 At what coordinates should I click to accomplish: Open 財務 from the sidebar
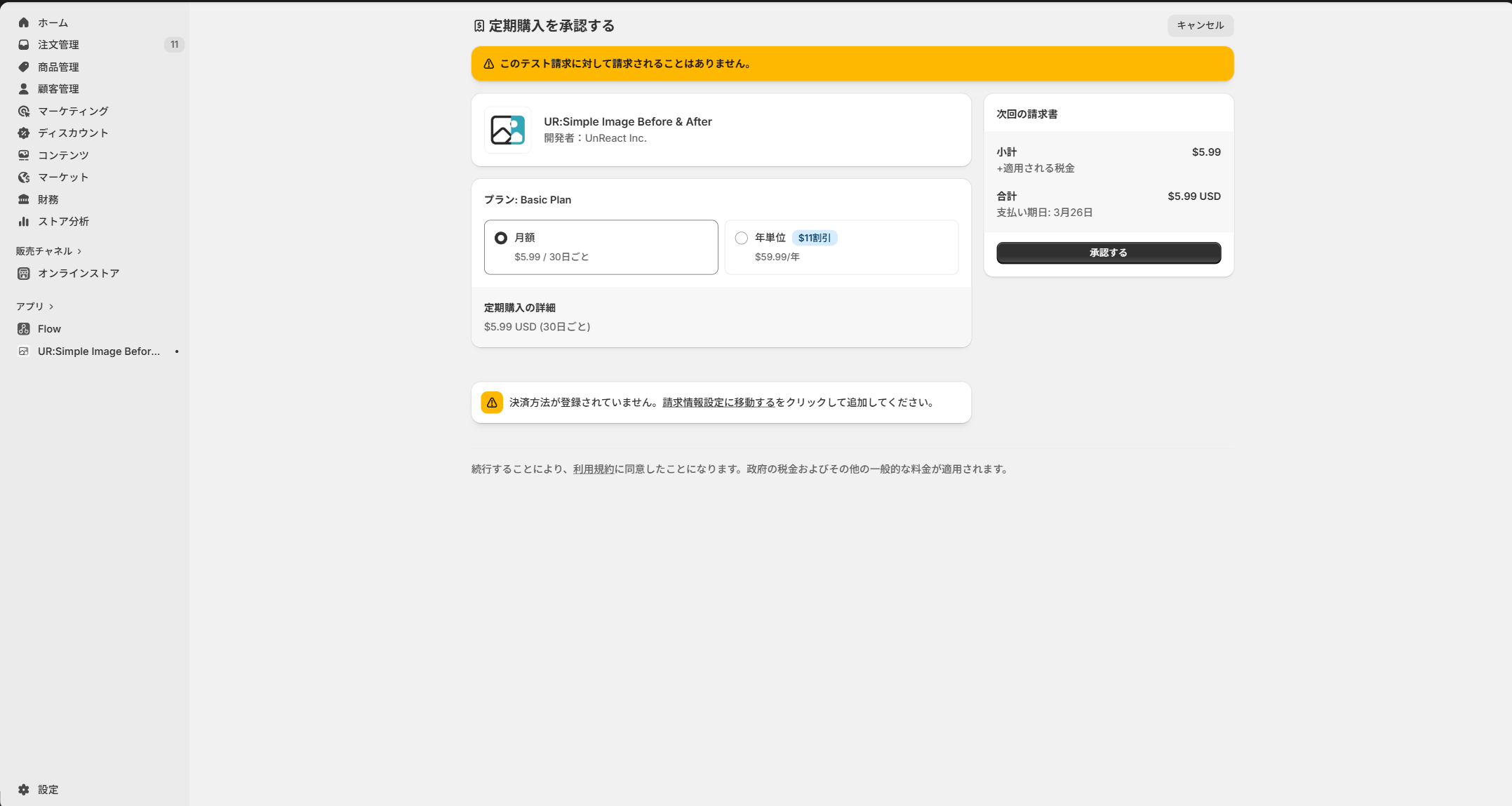[x=49, y=199]
